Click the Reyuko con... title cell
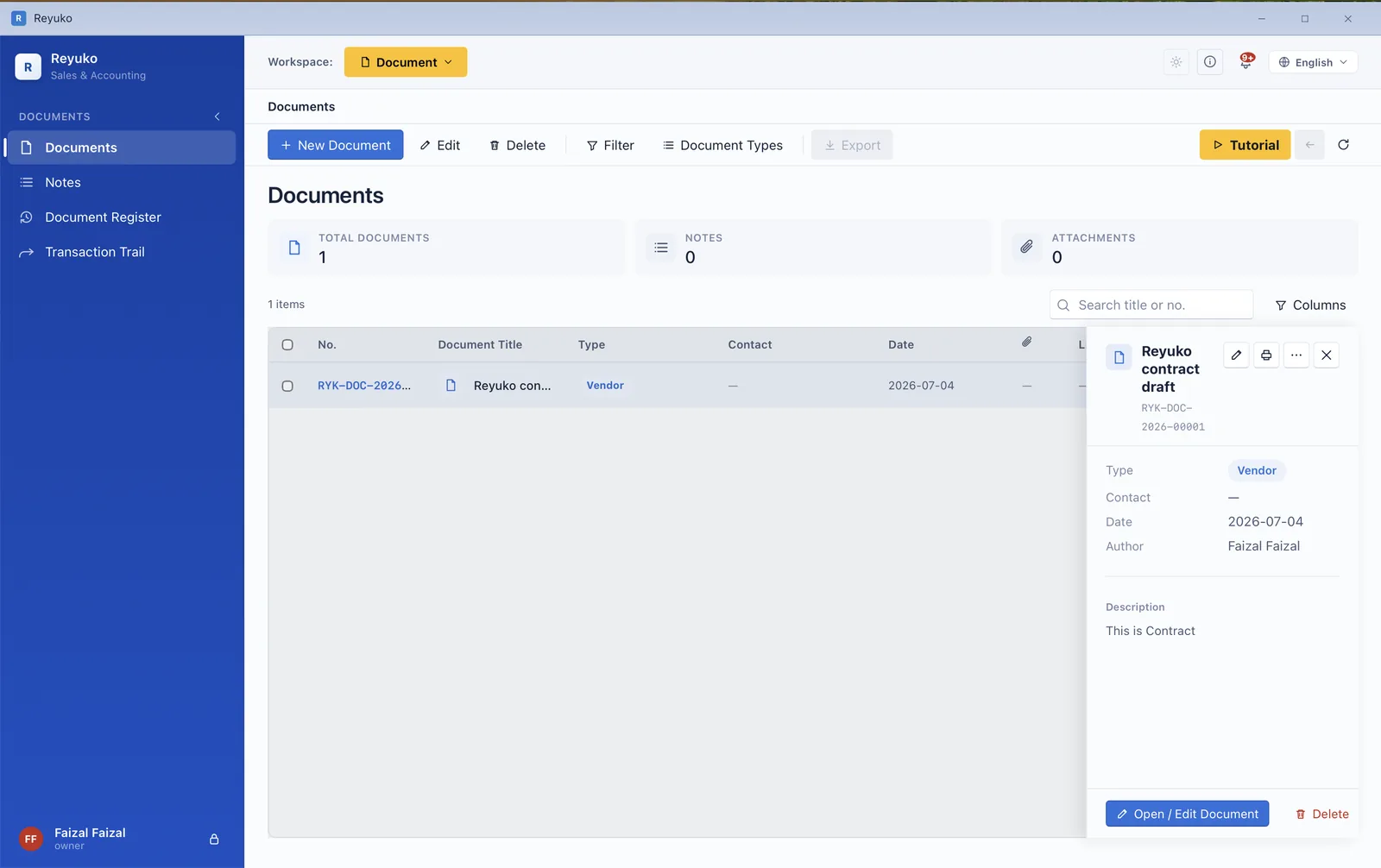 (x=512, y=386)
